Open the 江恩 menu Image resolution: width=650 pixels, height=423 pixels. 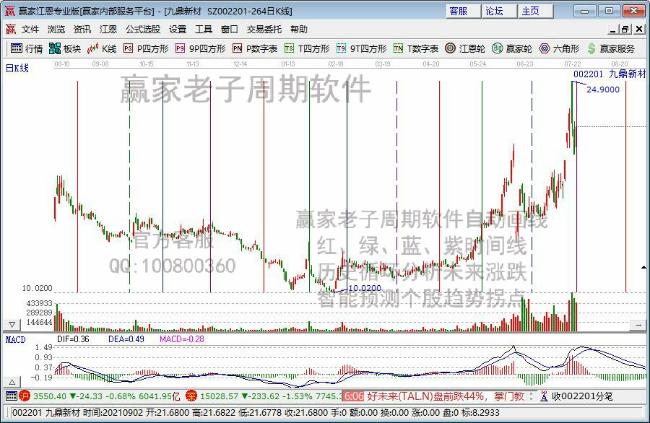pos(108,29)
